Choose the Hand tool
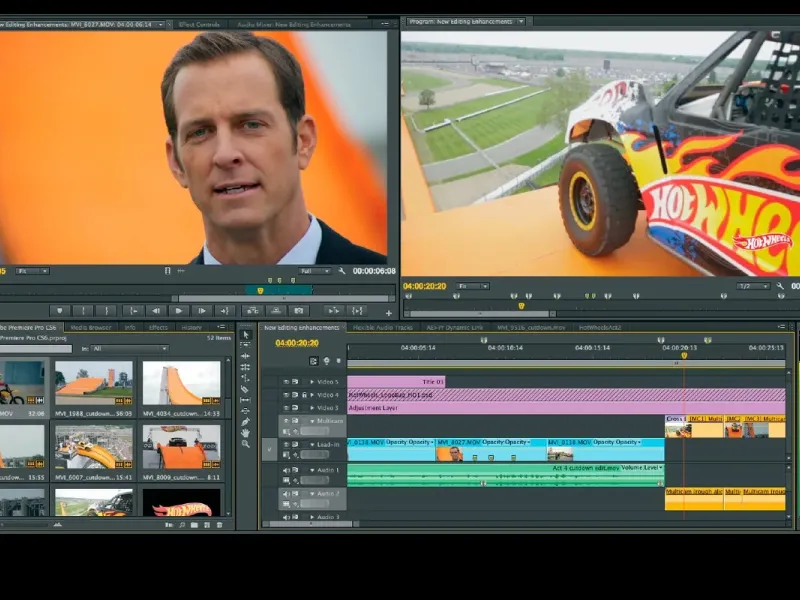The image size is (800, 600). tap(246, 432)
